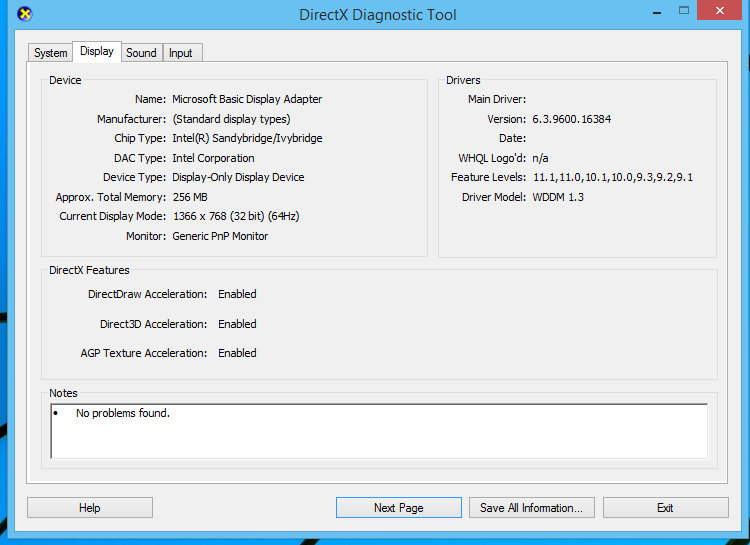
Task: Click driver model 'WDDM 1.3'
Action: coord(558,197)
